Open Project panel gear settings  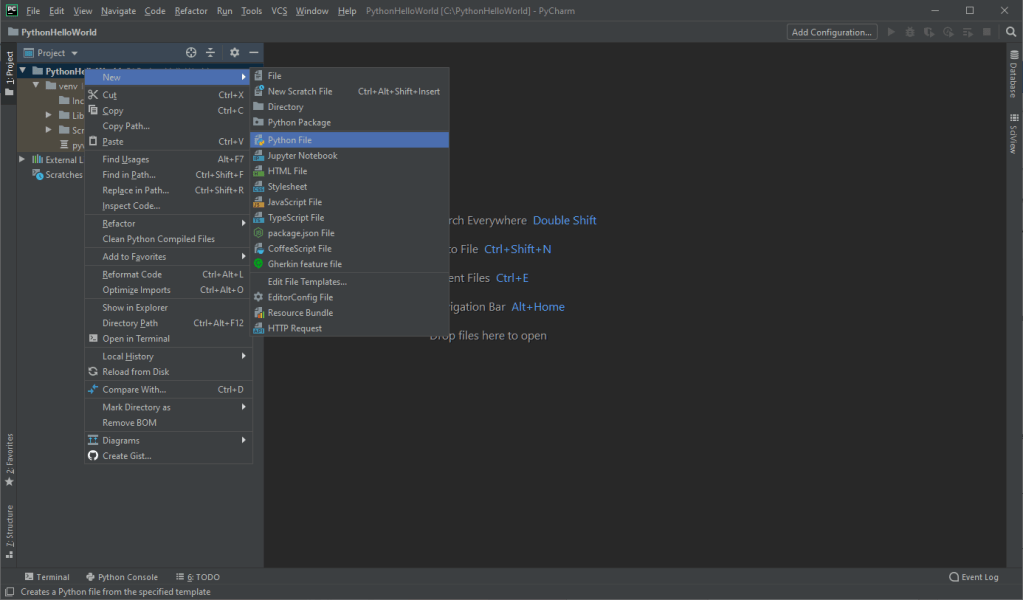(x=234, y=53)
